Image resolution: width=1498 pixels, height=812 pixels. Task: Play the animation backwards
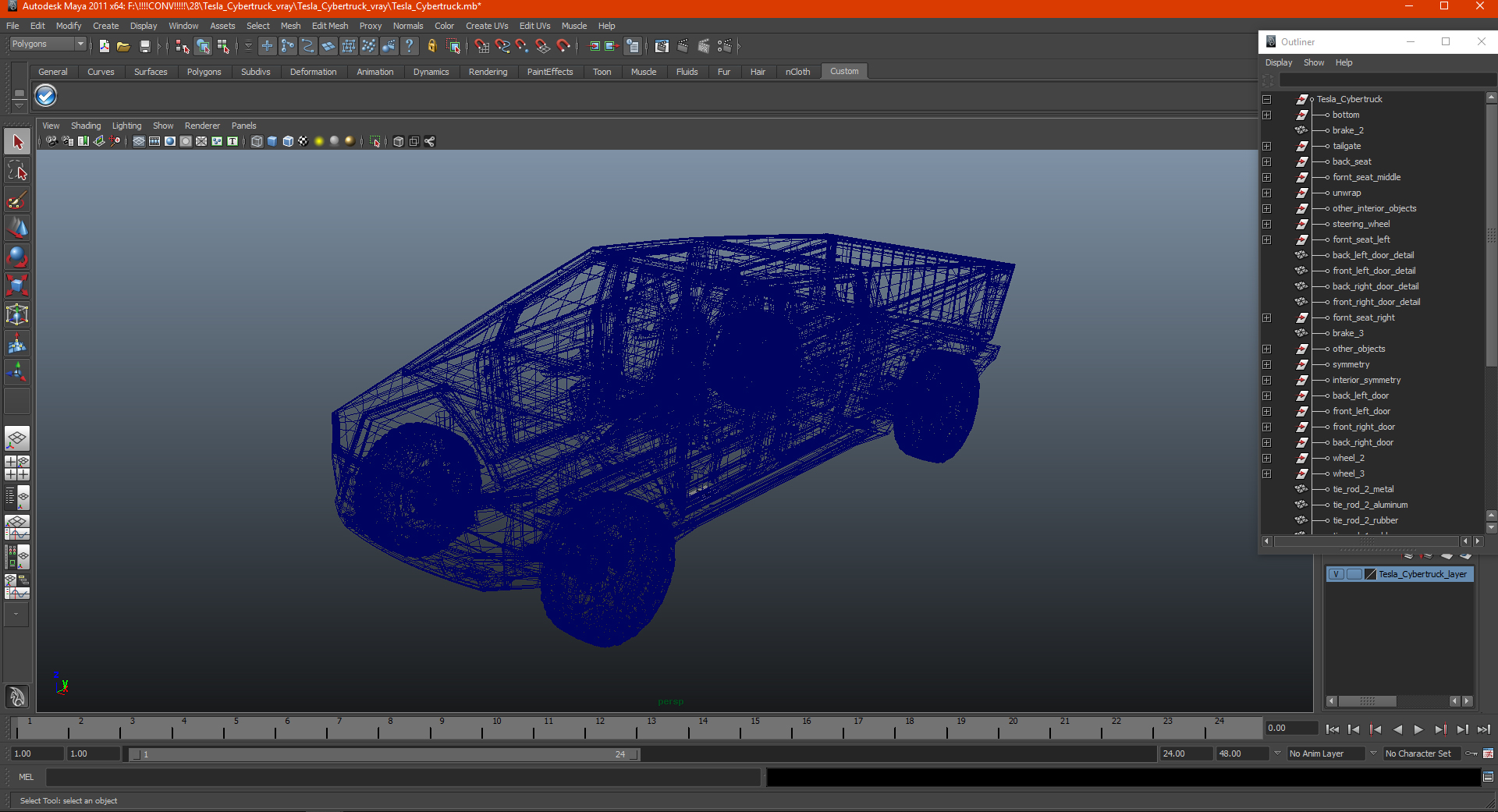pyautogui.click(x=1397, y=729)
